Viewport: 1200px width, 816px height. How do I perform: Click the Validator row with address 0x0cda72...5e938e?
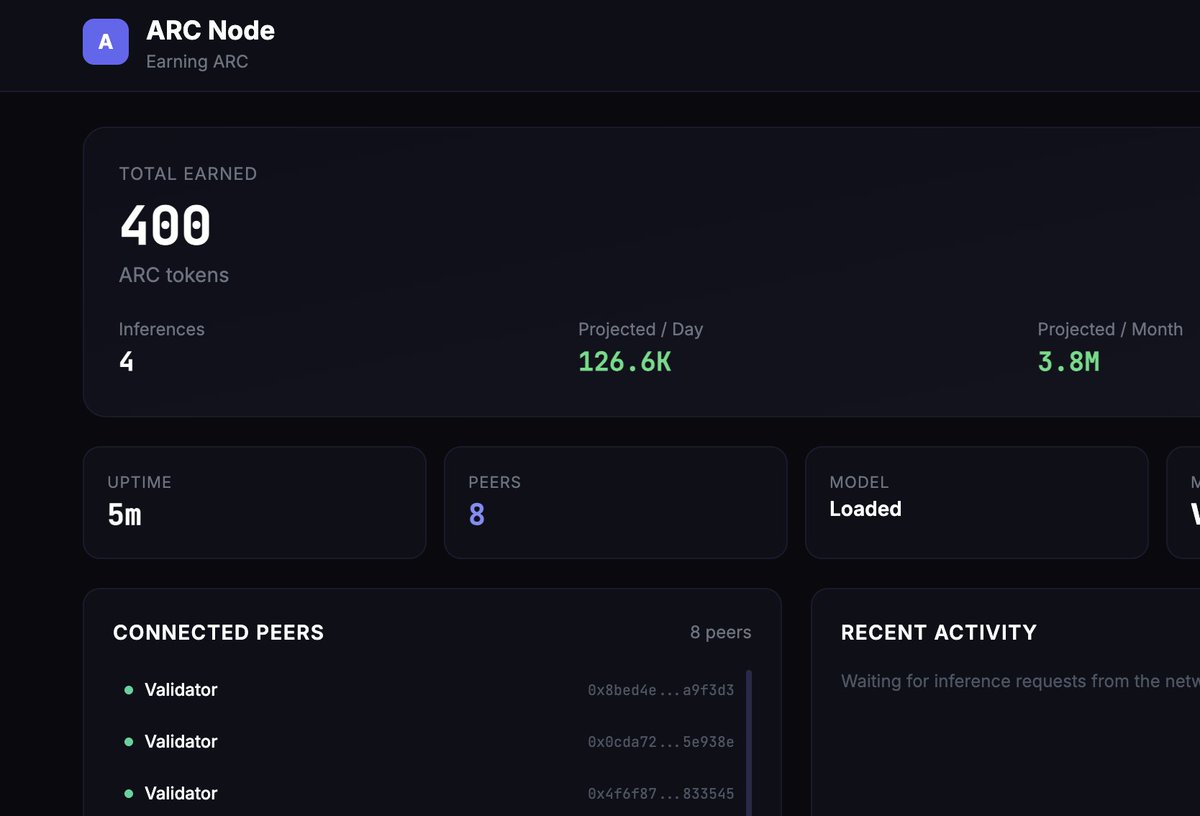coord(428,741)
